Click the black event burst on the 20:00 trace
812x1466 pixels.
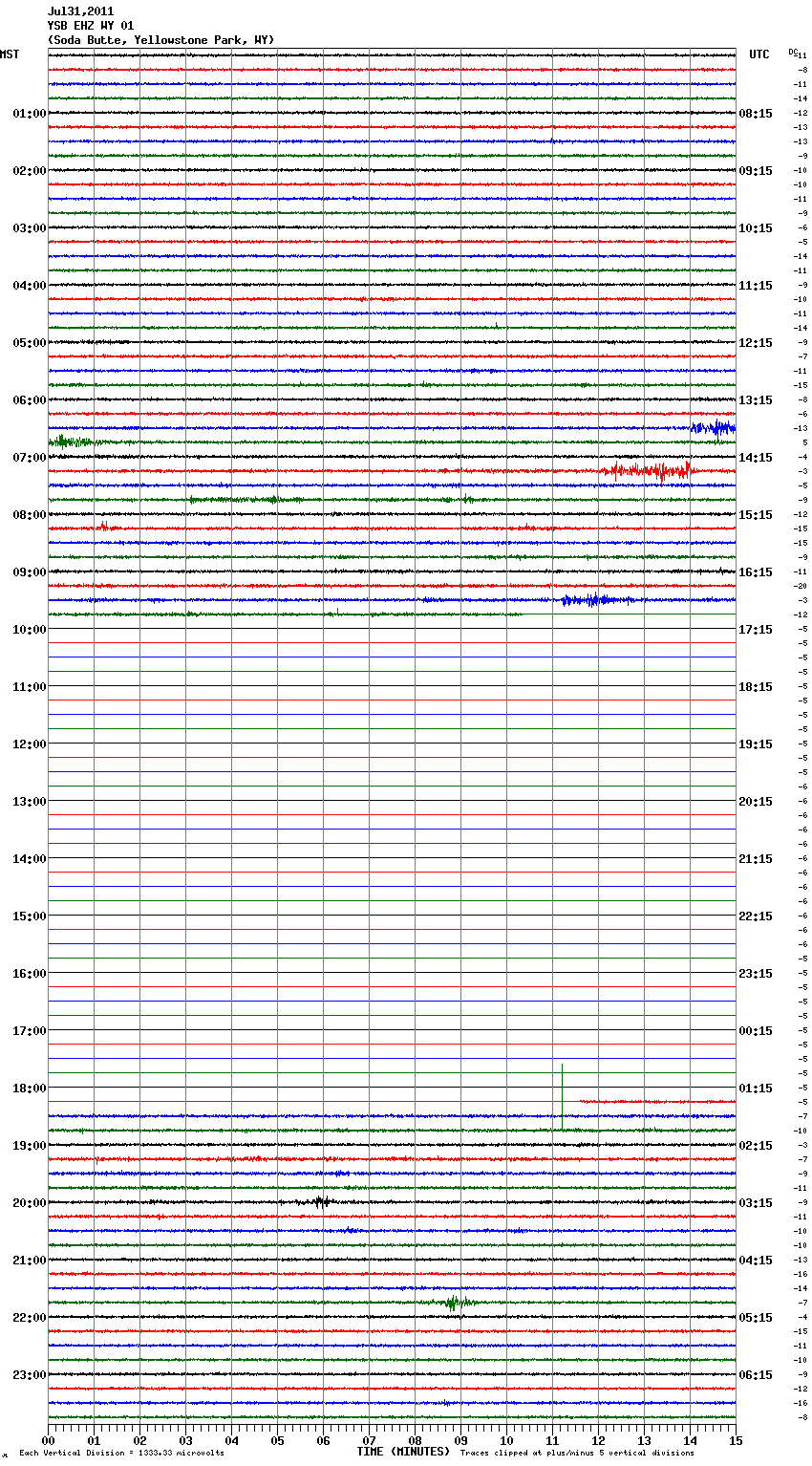pos(322,1201)
